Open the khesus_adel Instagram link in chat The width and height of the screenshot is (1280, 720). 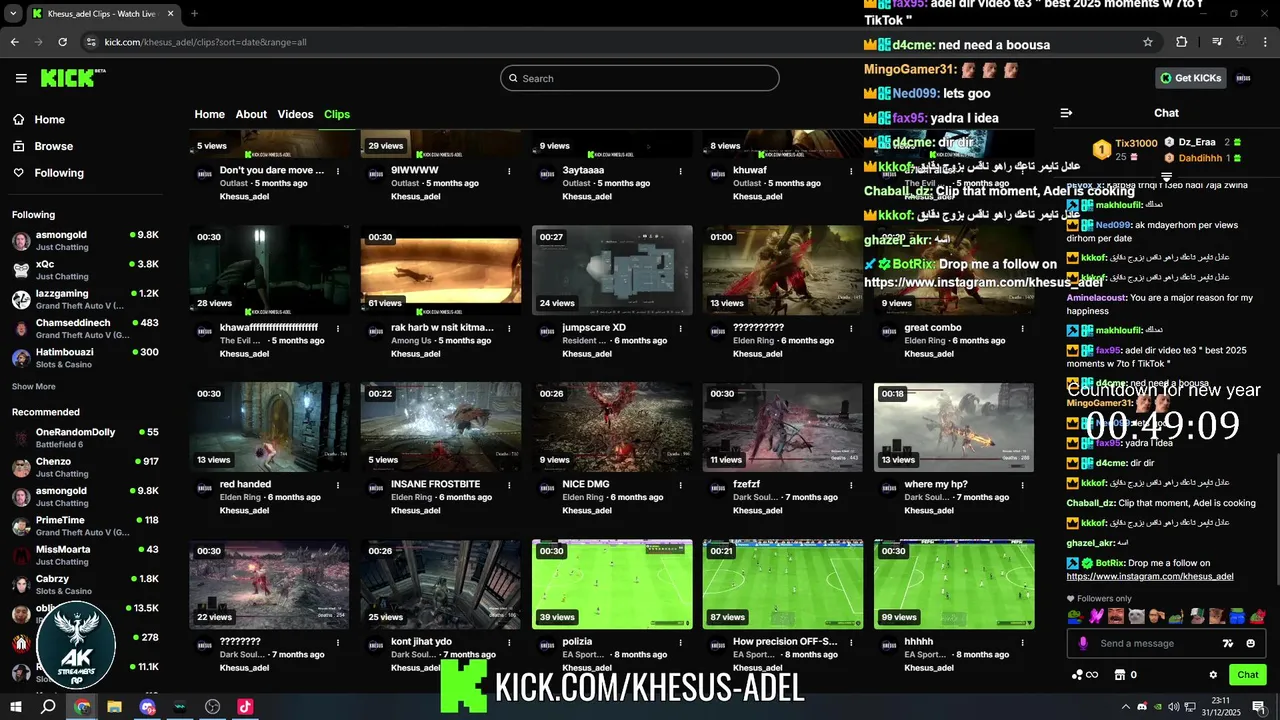pyautogui.click(x=1150, y=576)
